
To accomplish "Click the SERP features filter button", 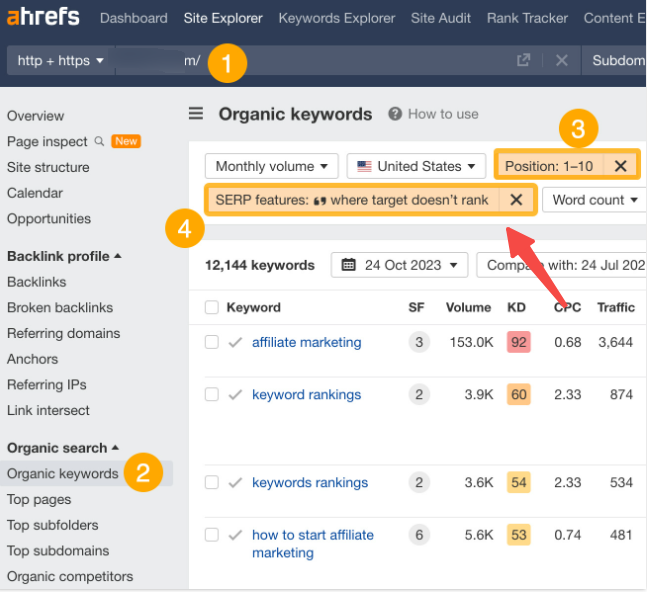I will tap(352, 200).
